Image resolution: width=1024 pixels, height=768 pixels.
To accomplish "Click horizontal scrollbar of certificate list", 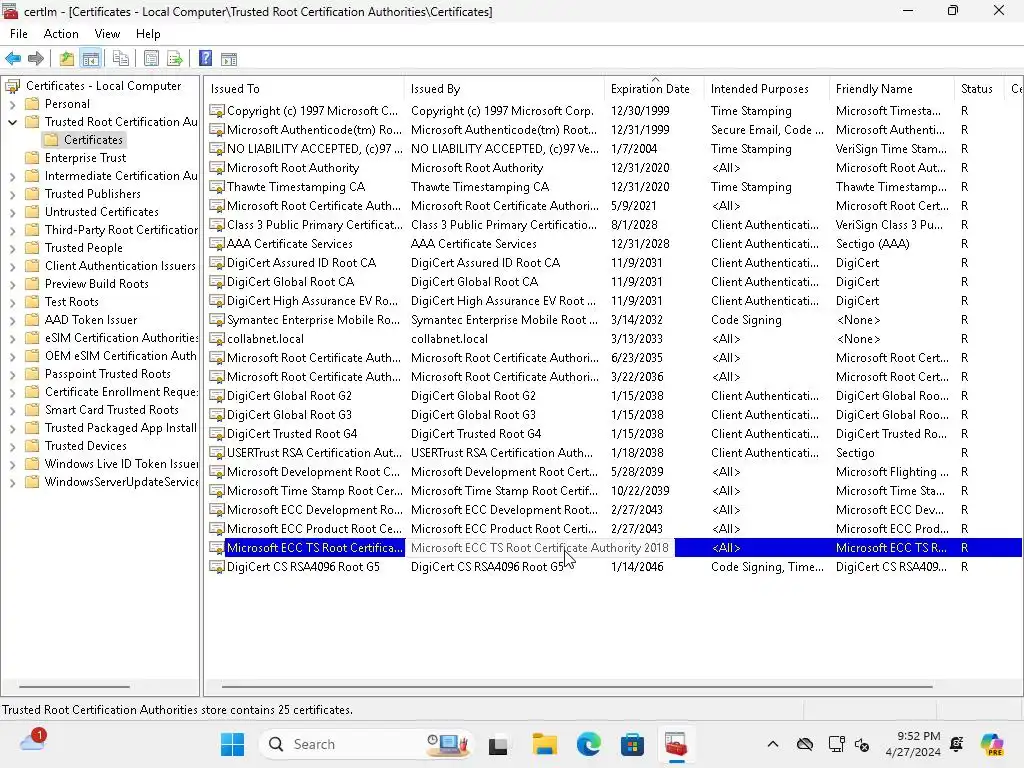I will (577, 686).
